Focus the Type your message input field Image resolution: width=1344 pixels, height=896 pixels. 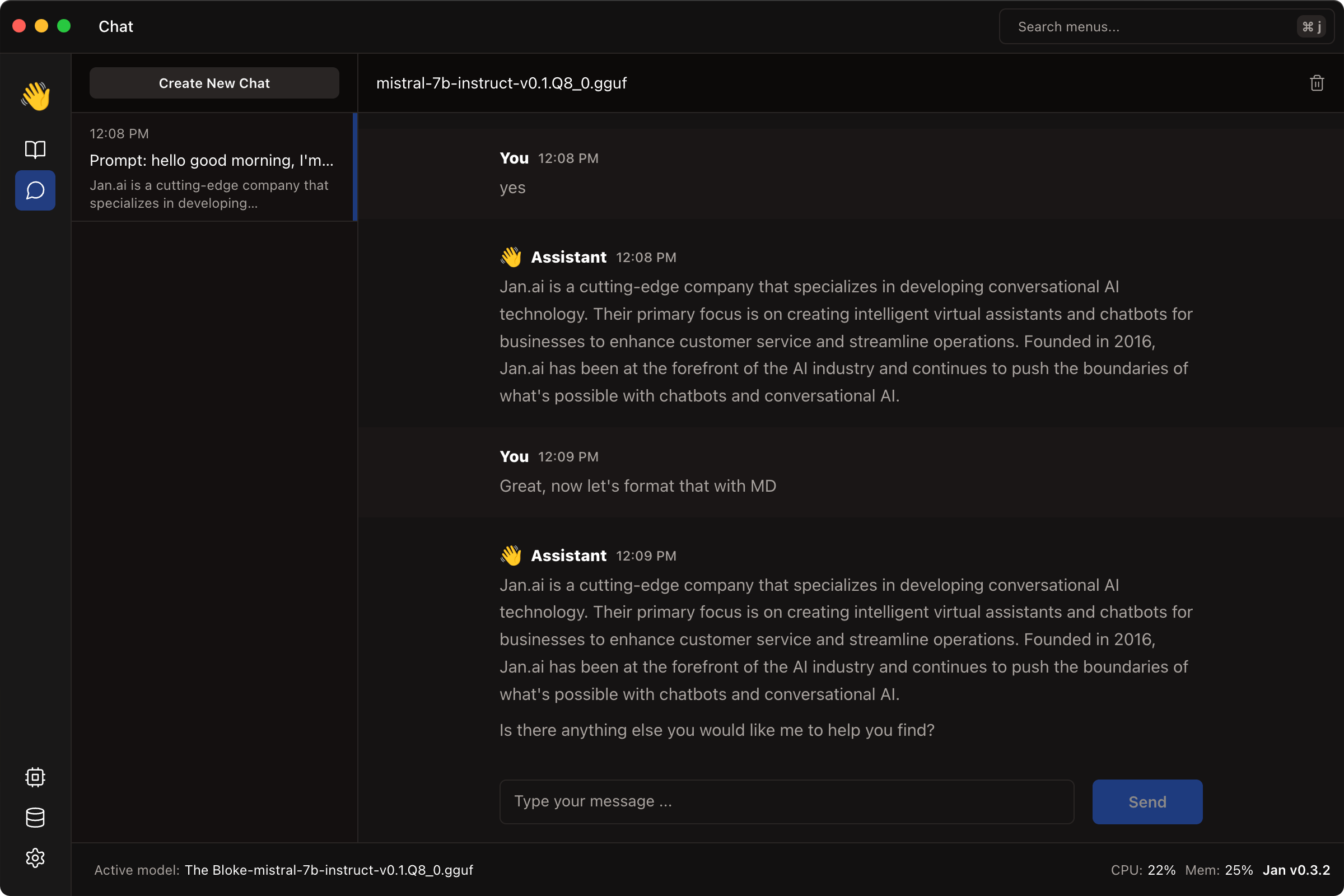click(786, 801)
